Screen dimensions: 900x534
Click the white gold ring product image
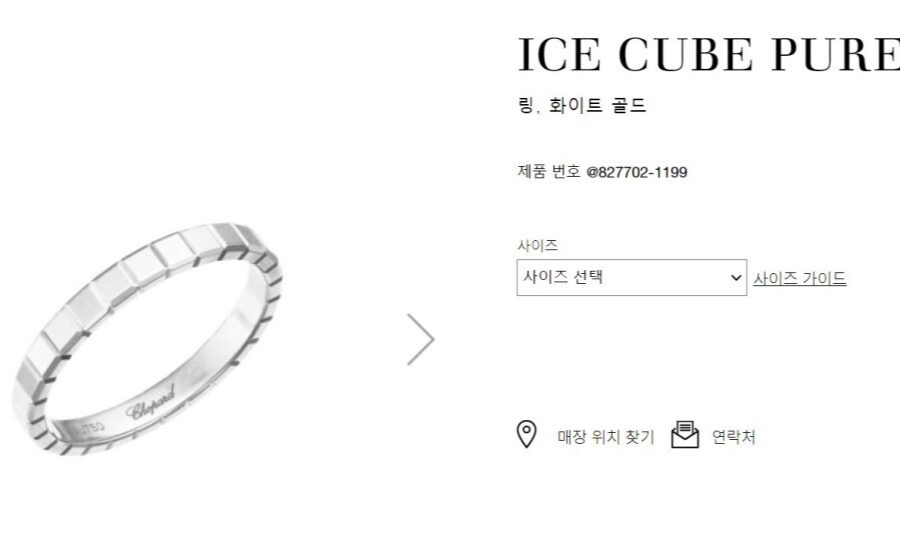coord(147,339)
